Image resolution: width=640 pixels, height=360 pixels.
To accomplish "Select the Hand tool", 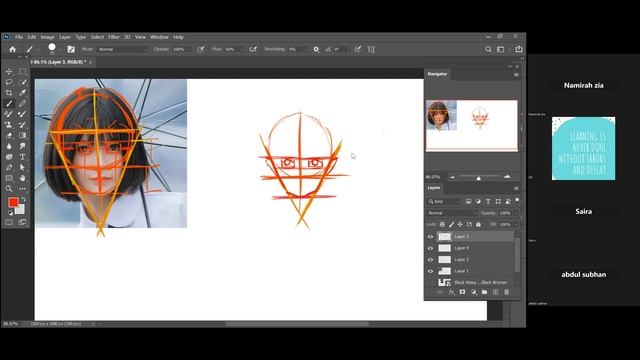I will pyautogui.click(x=22, y=178).
